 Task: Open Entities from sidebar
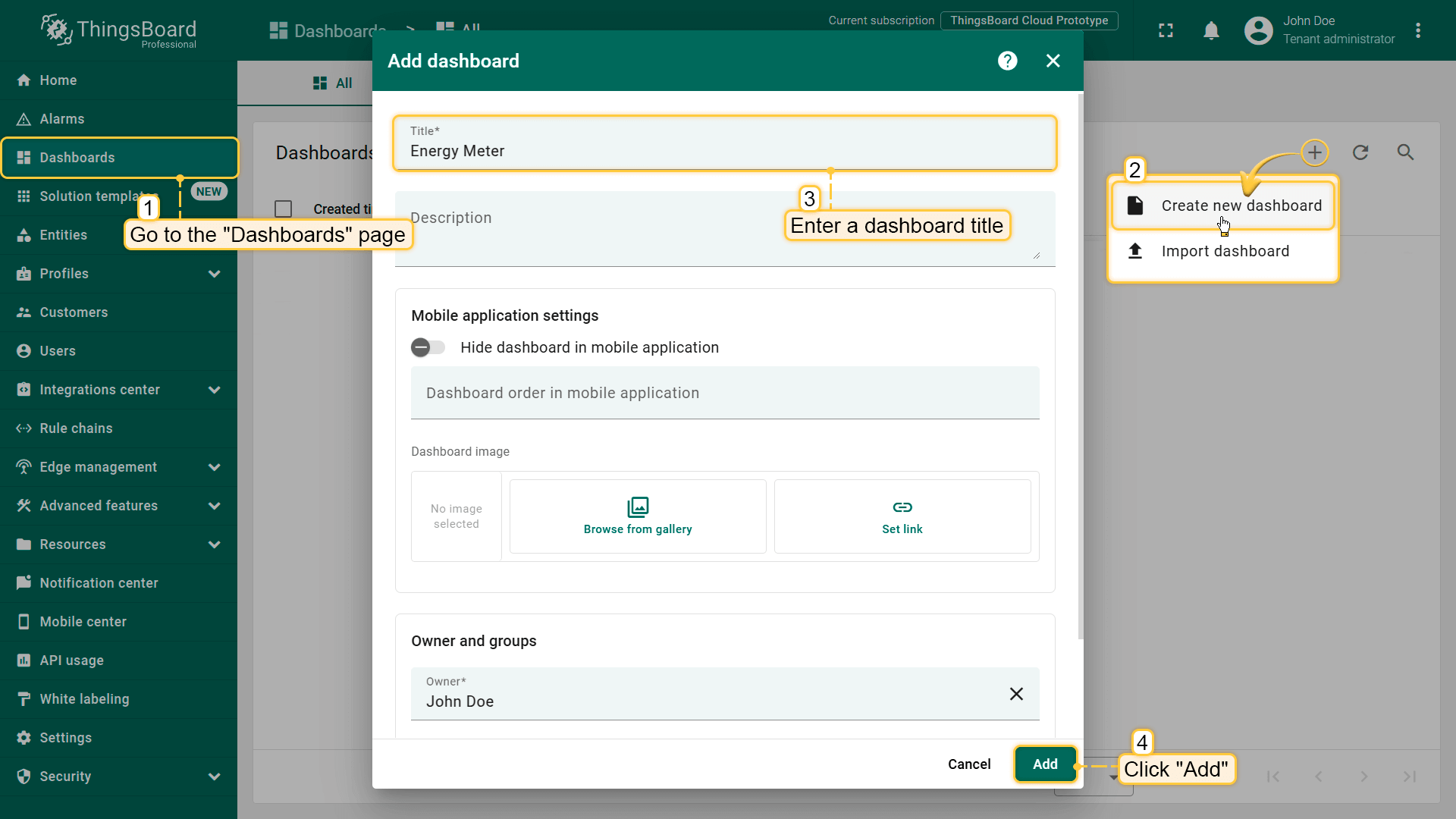point(118,235)
